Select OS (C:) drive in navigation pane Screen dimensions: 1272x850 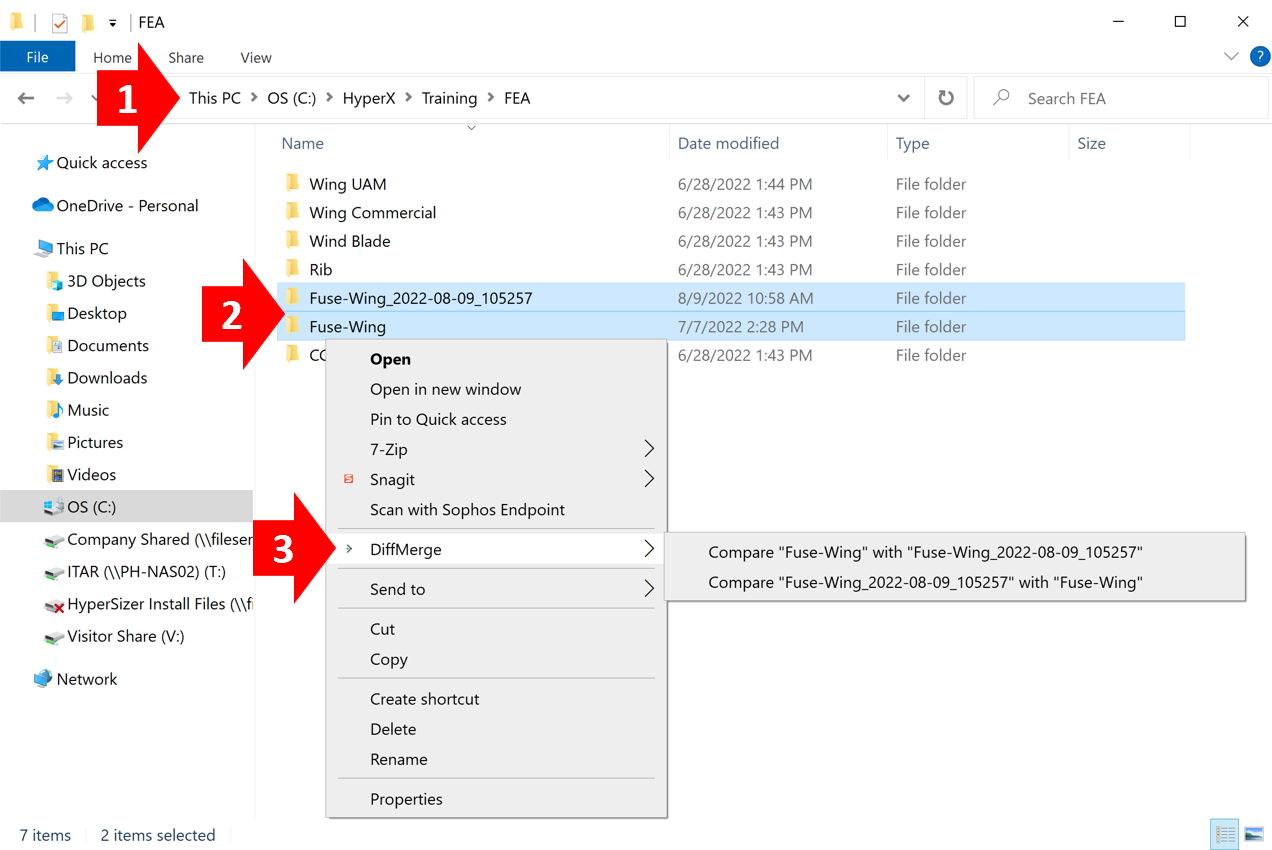tap(126, 507)
